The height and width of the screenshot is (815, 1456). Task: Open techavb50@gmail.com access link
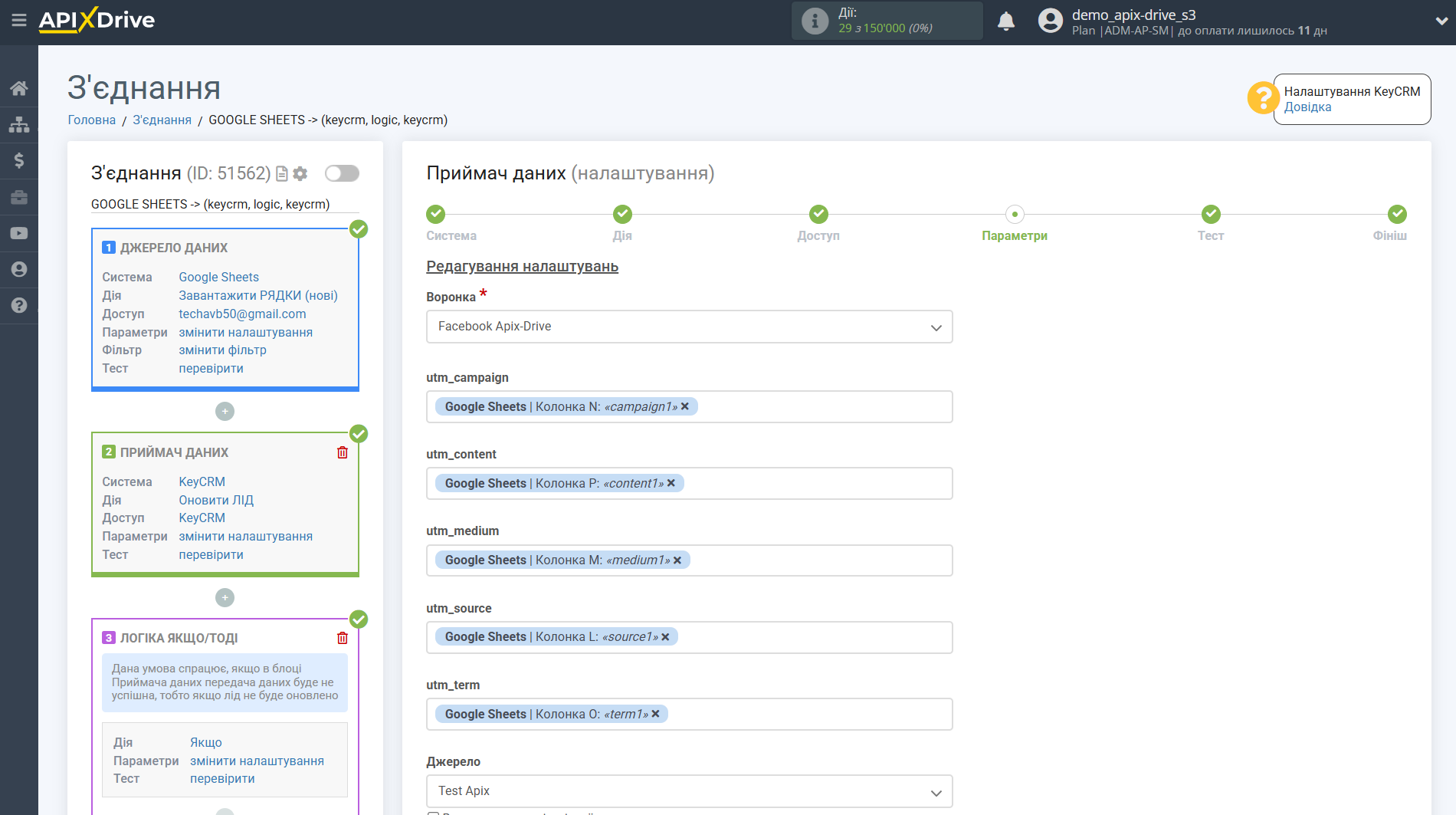pos(242,314)
